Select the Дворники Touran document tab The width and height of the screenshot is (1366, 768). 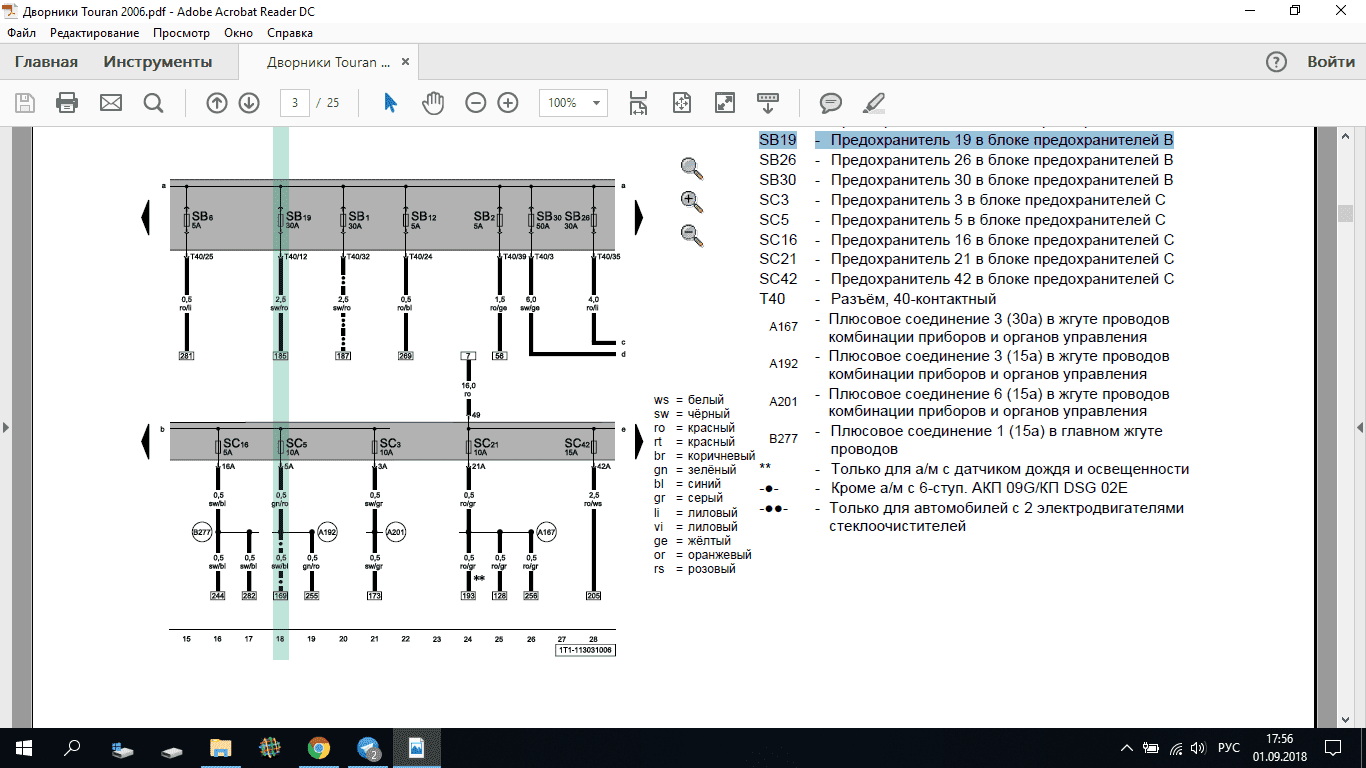(329, 62)
